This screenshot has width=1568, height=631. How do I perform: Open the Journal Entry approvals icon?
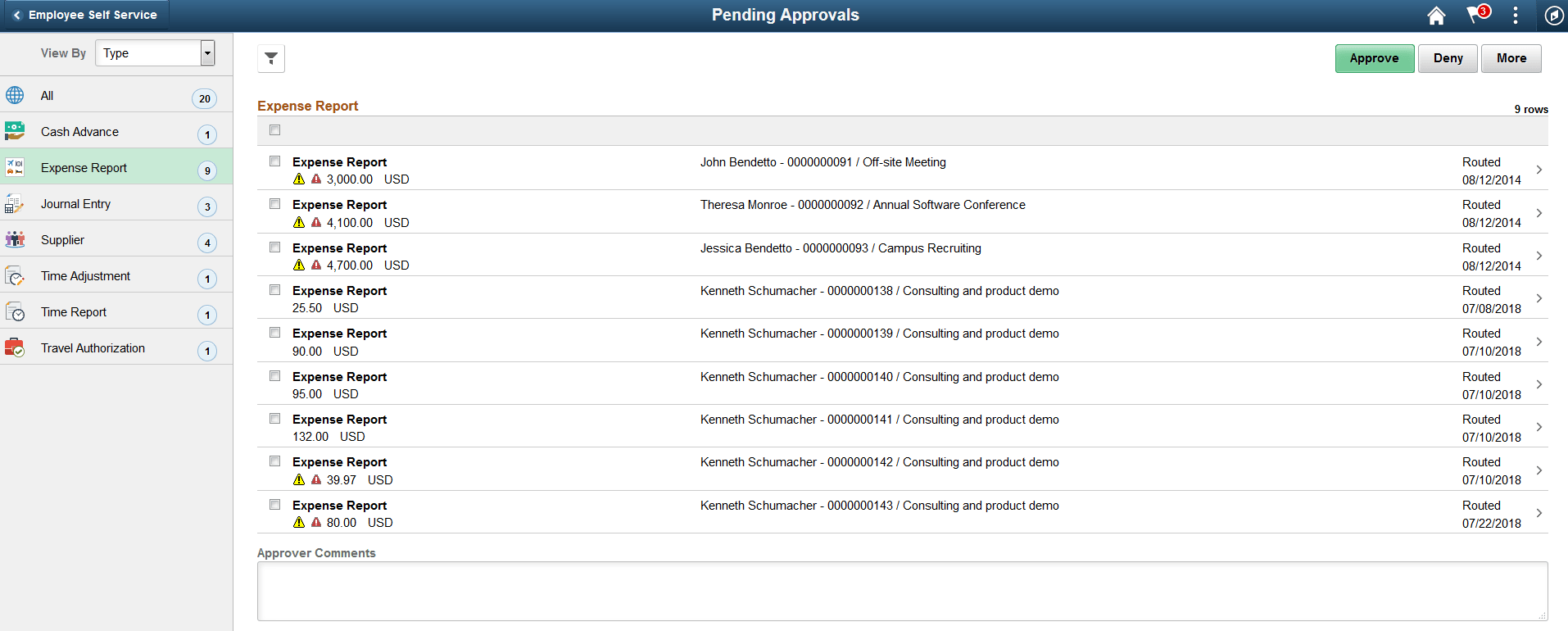(x=15, y=203)
